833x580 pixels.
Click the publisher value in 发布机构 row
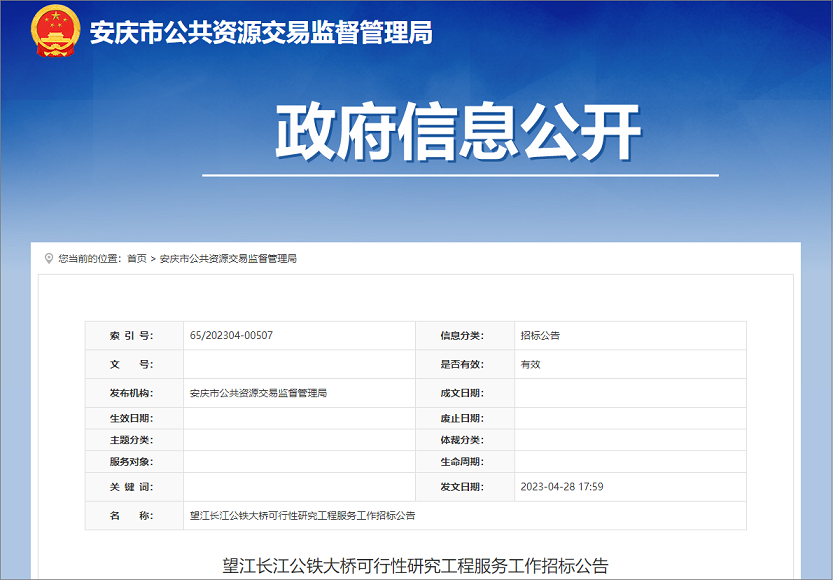click(x=258, y=393)
